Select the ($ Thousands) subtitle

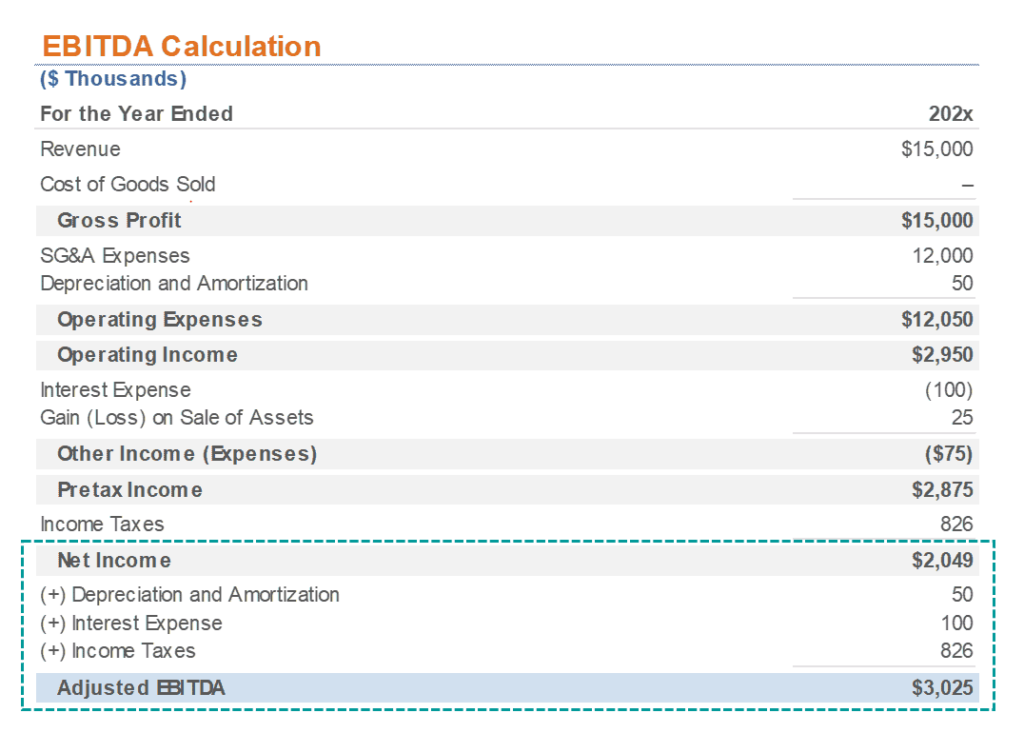[113, 78]
